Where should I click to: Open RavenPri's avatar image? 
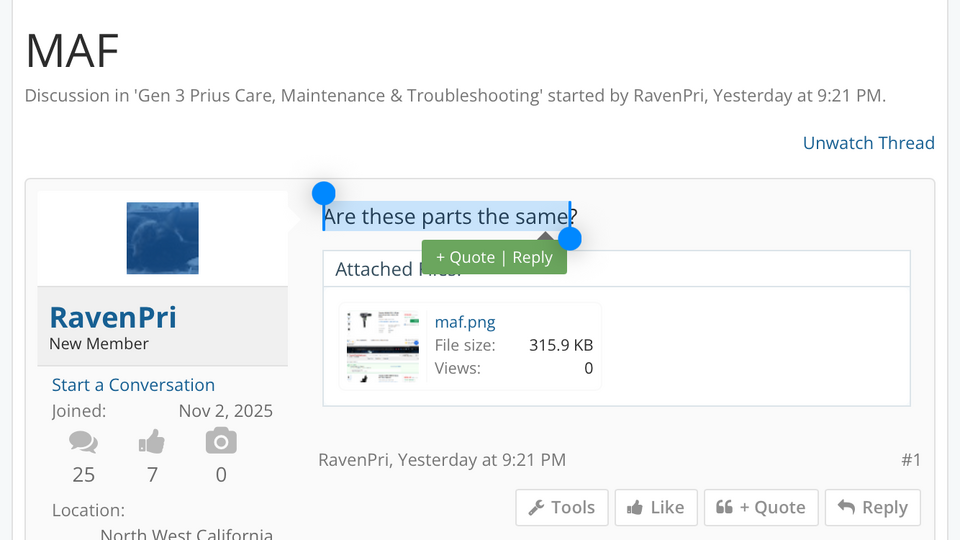tap(162, 238)
